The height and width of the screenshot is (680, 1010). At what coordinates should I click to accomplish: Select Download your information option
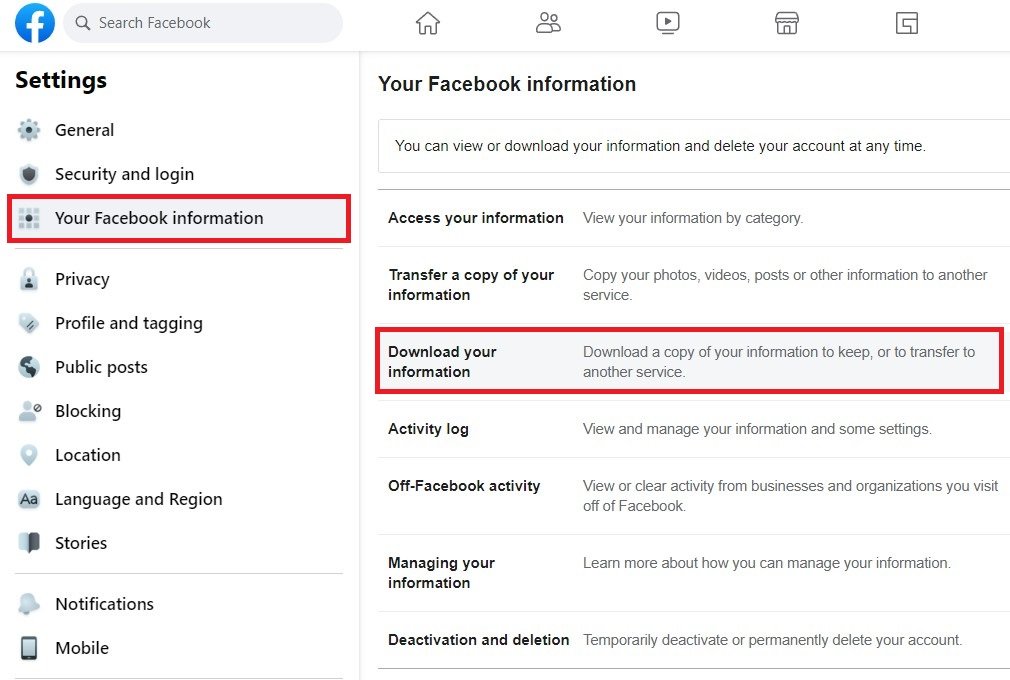click(x=442, y=361)
